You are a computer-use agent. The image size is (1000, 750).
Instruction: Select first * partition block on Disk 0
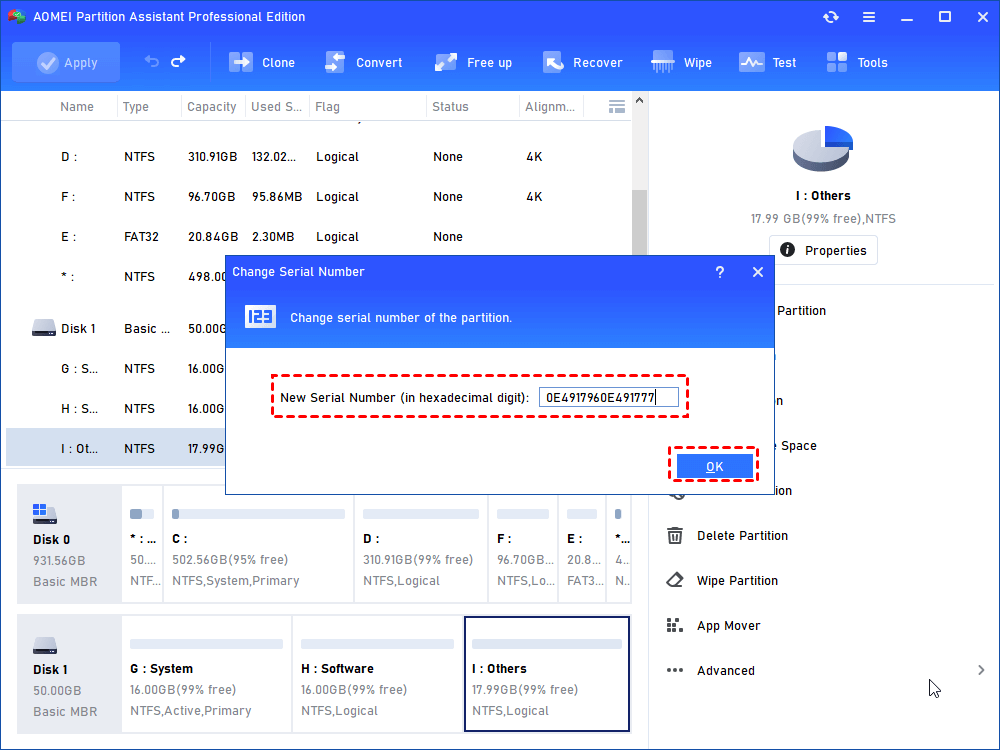tap(142, 544)
